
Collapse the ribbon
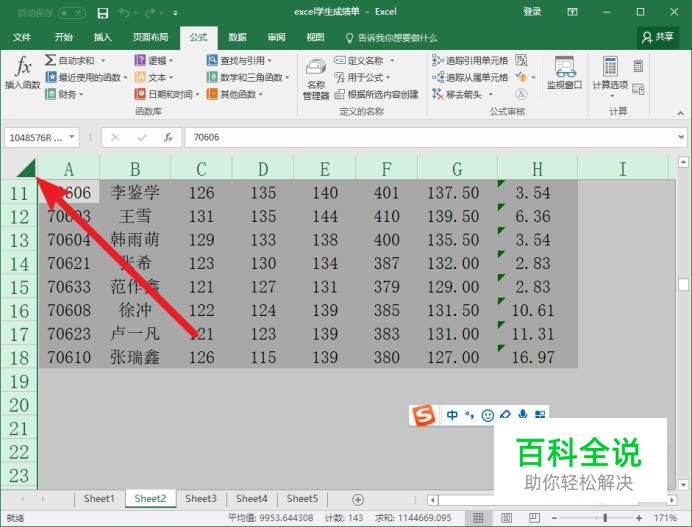[x=680, y=114]
